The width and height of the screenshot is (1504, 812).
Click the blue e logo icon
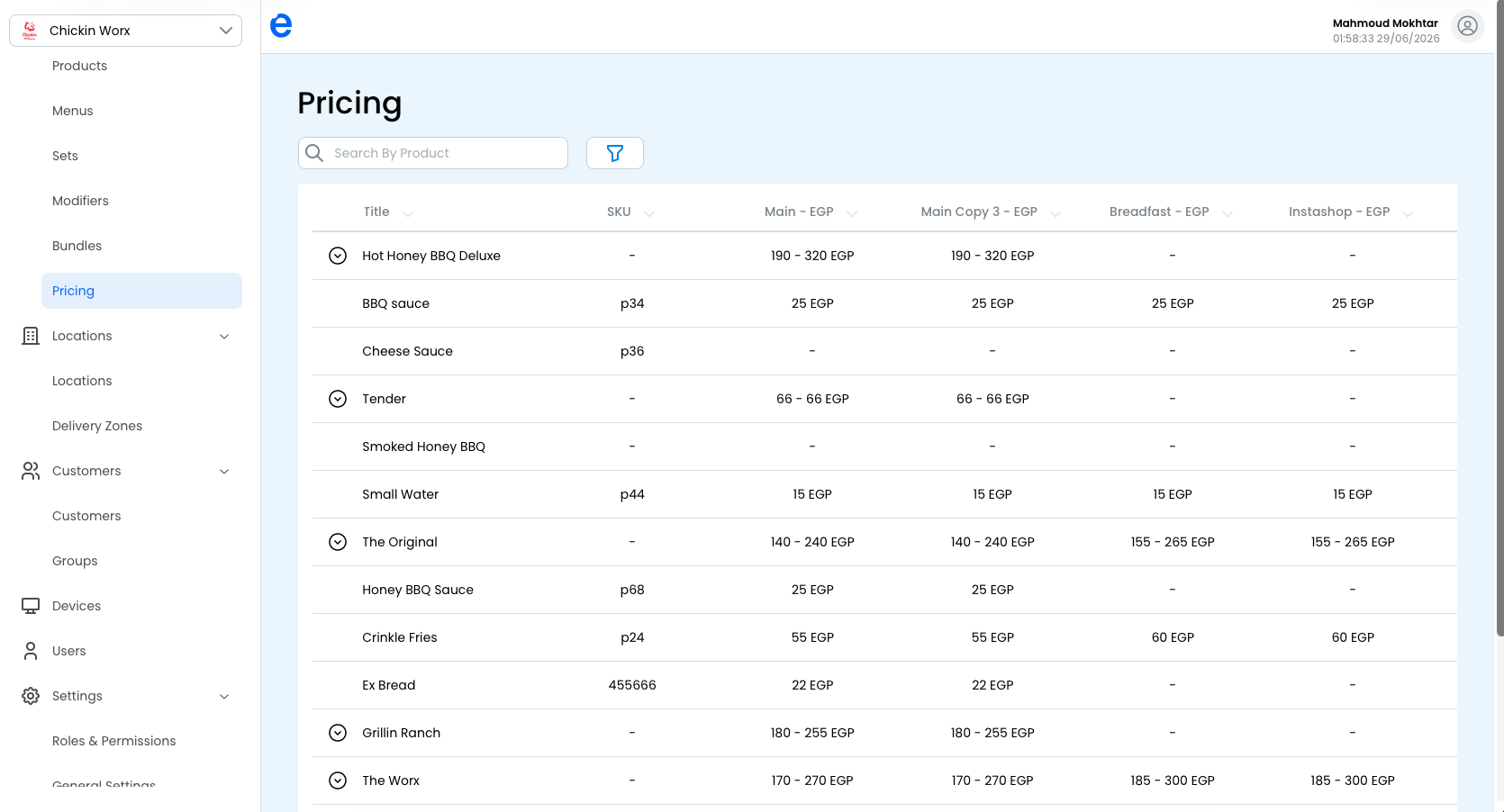tap(281, 26)
